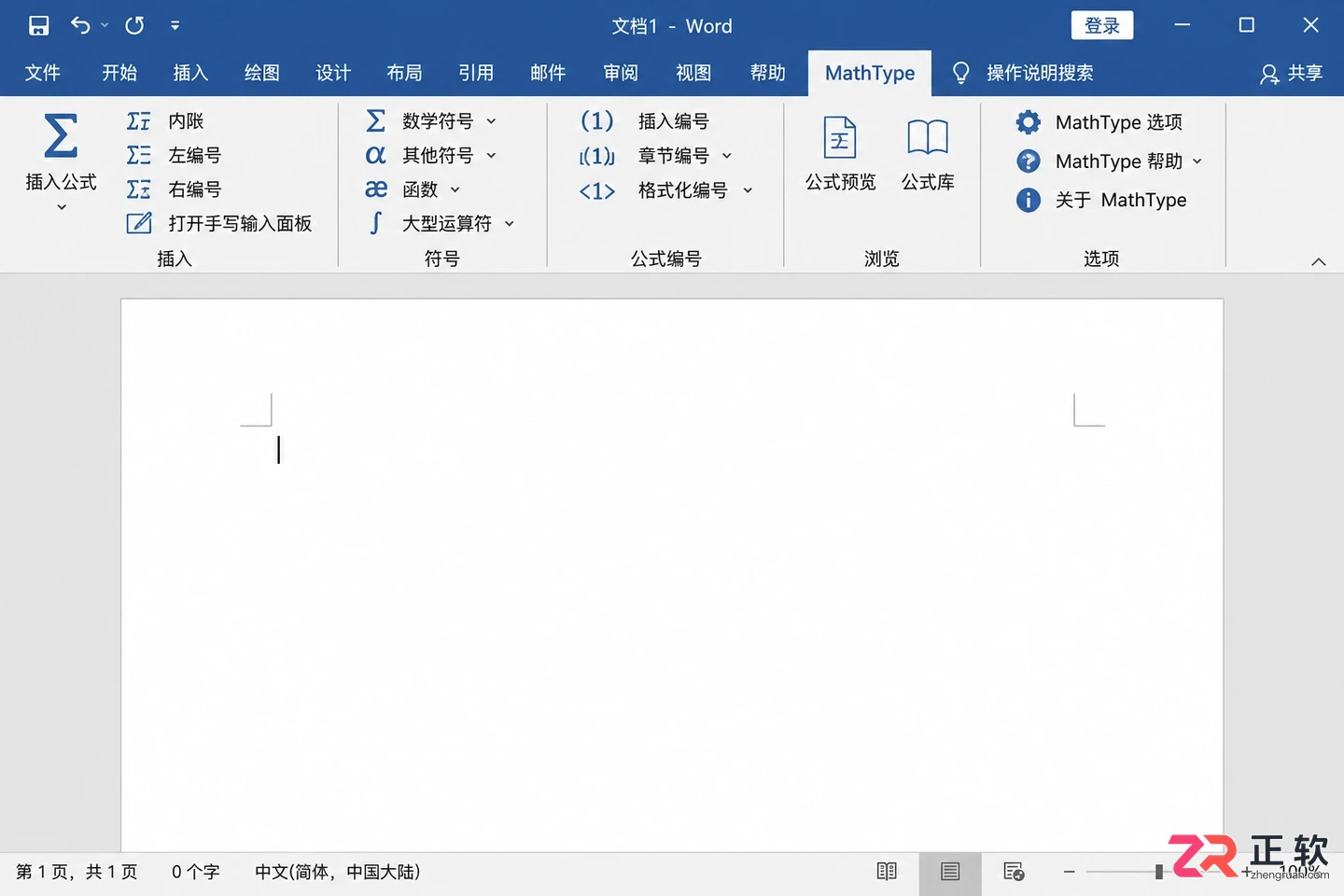The image size is (1344, 896).
Task: Click the 插入编号 insert number icon
Action: pyautogui.click(x=597, y=120)
